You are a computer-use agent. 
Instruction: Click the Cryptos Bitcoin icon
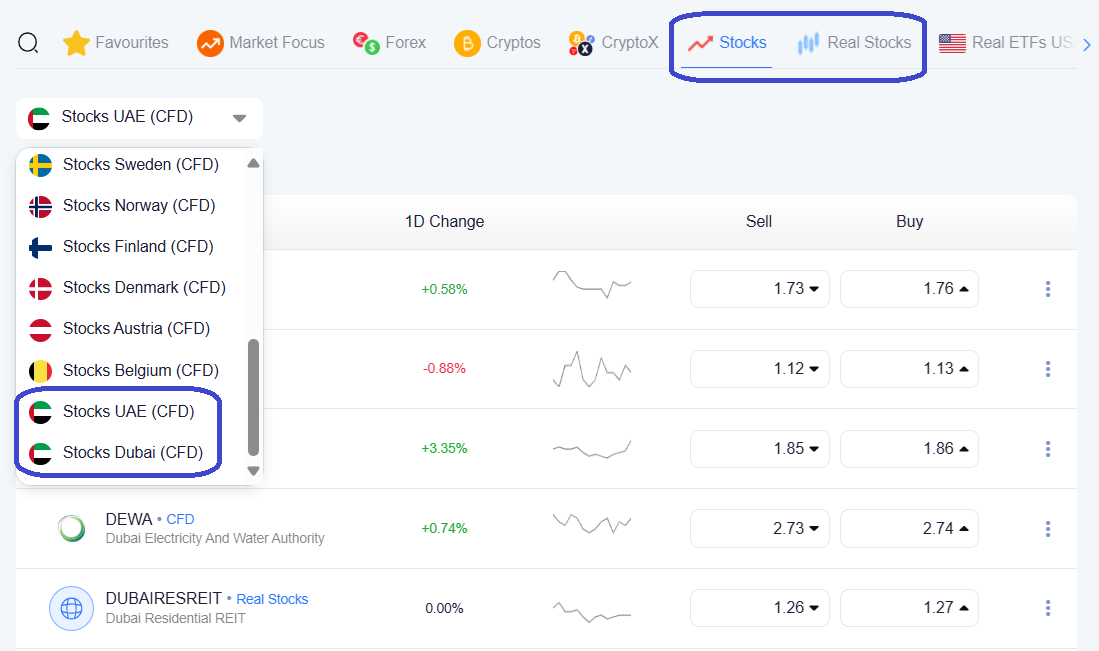[466, 43]
